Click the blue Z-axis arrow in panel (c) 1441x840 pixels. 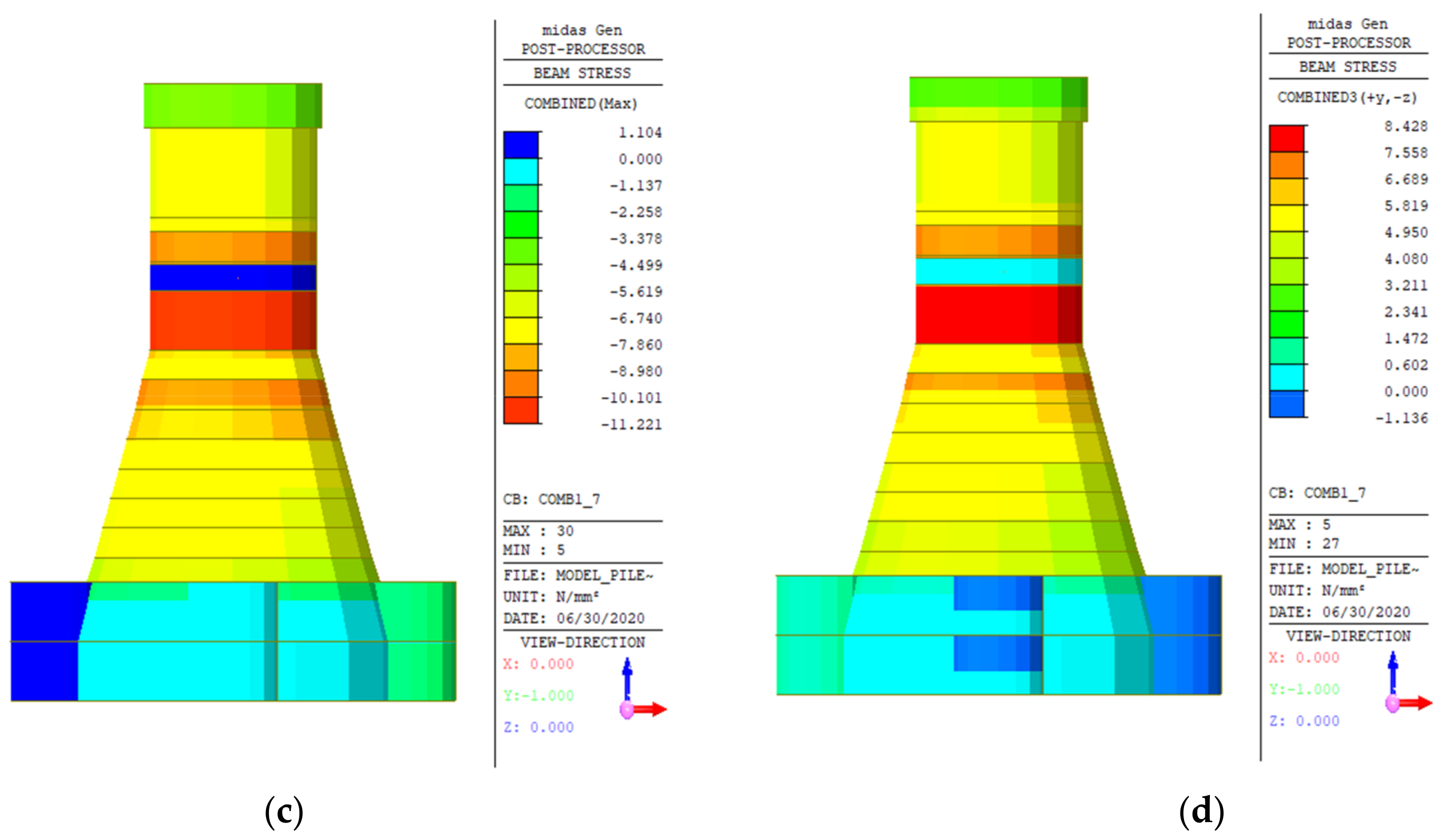[627, 678]
